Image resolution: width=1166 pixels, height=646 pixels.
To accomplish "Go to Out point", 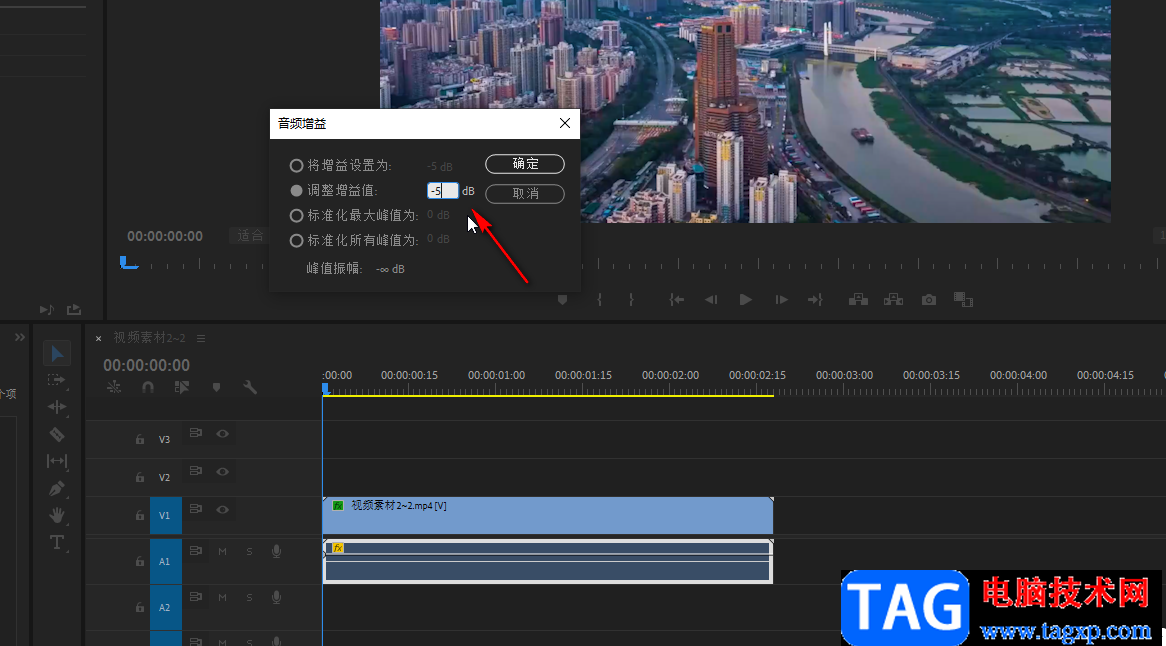I will pyautogui.click(x=816, y=300).
